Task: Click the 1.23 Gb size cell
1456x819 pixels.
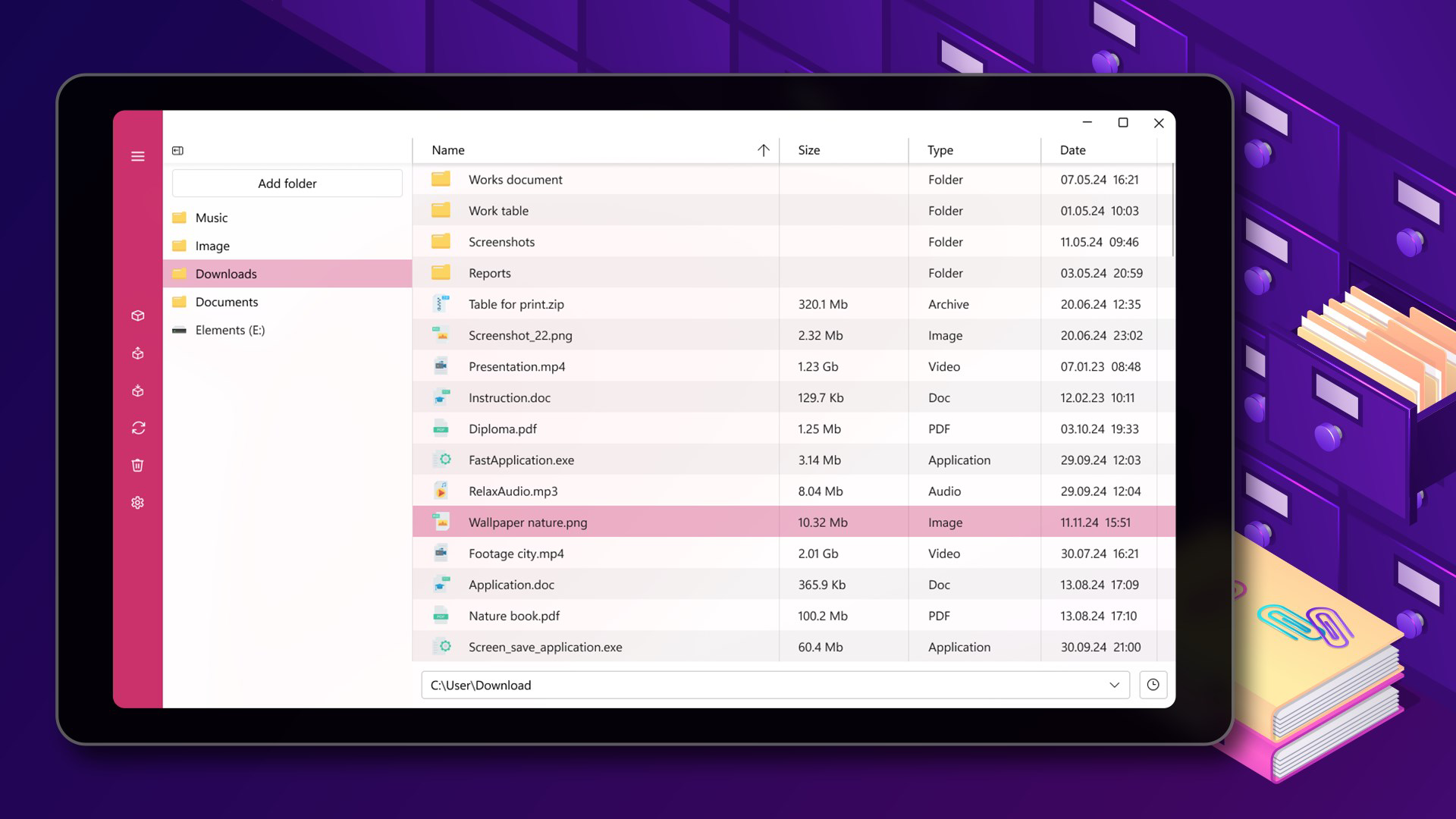Action: pos(817,366)
